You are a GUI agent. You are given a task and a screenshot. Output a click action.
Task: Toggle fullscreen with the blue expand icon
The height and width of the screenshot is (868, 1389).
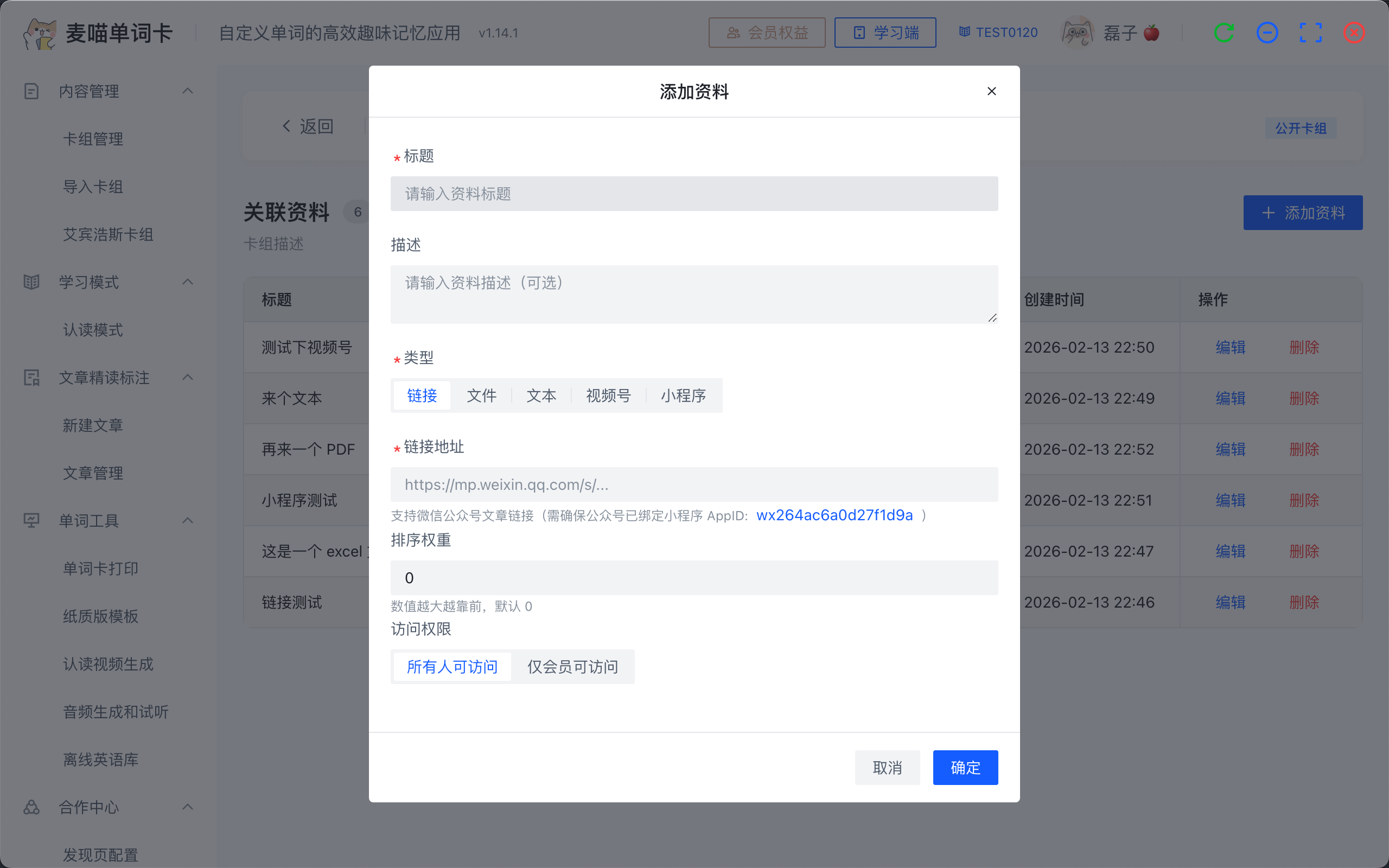point(1311,32)
